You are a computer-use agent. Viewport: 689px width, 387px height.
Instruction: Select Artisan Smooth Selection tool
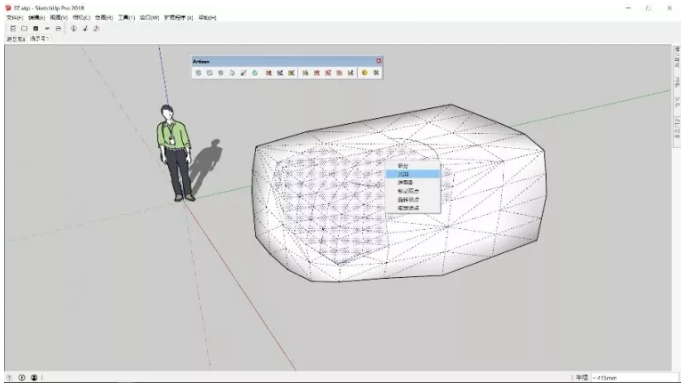221,73
